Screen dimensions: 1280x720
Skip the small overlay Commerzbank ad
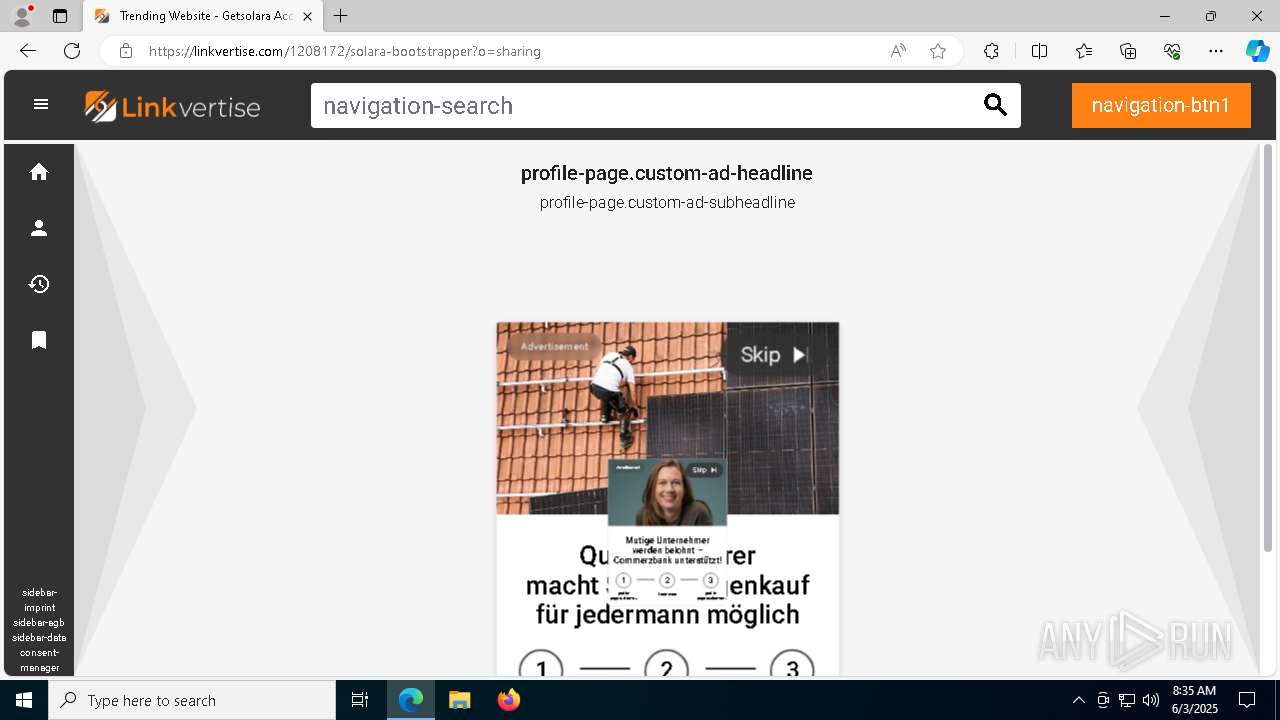coord(705,470)
